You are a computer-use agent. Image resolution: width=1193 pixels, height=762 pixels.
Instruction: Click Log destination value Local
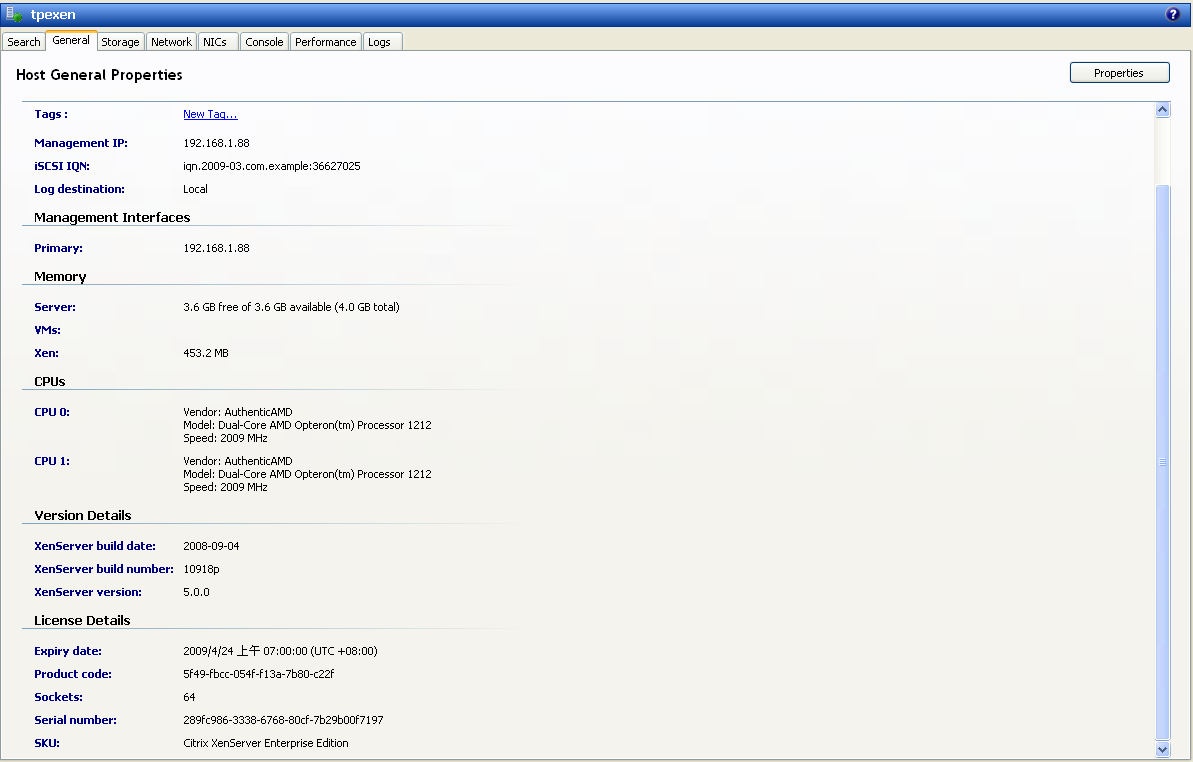(195, 189)
